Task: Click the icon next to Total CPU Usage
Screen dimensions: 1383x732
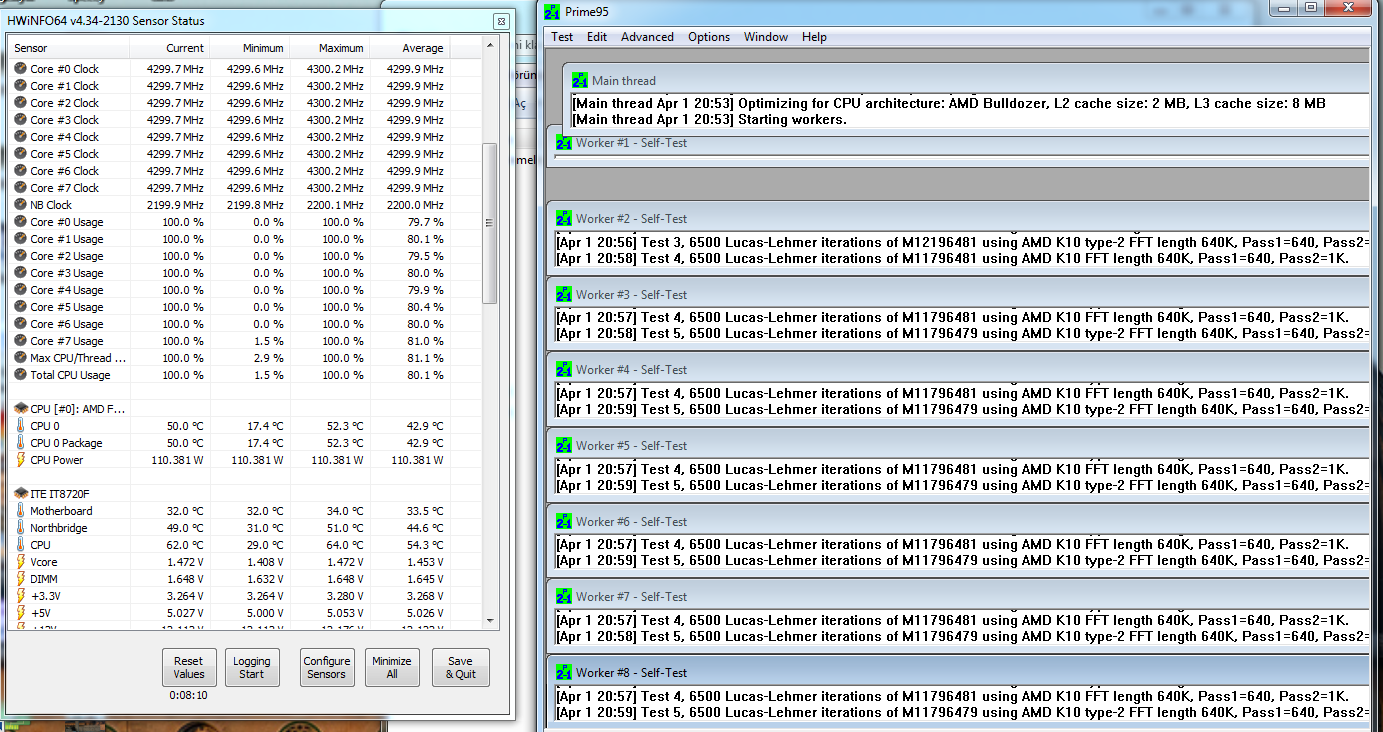Action: (x=20, y=375)
